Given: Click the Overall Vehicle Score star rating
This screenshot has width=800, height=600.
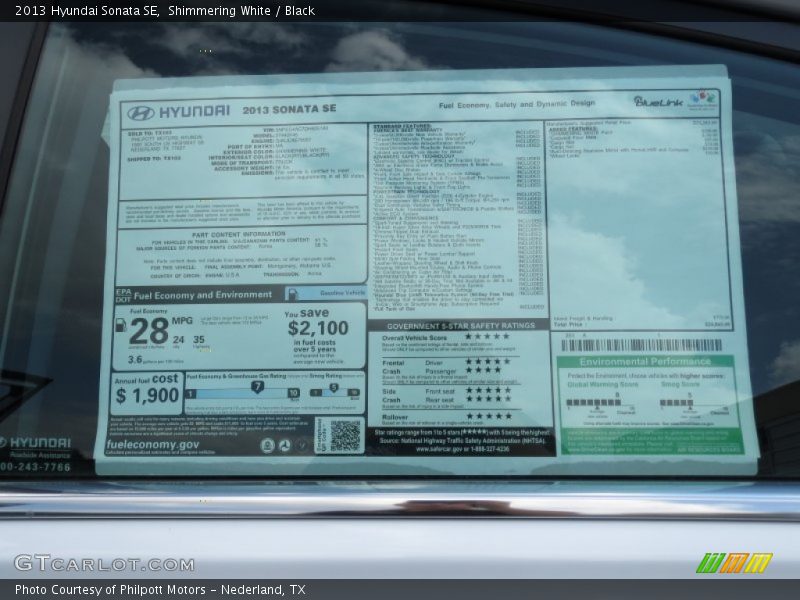Looking at the screenshot, I should click(488, 337).
